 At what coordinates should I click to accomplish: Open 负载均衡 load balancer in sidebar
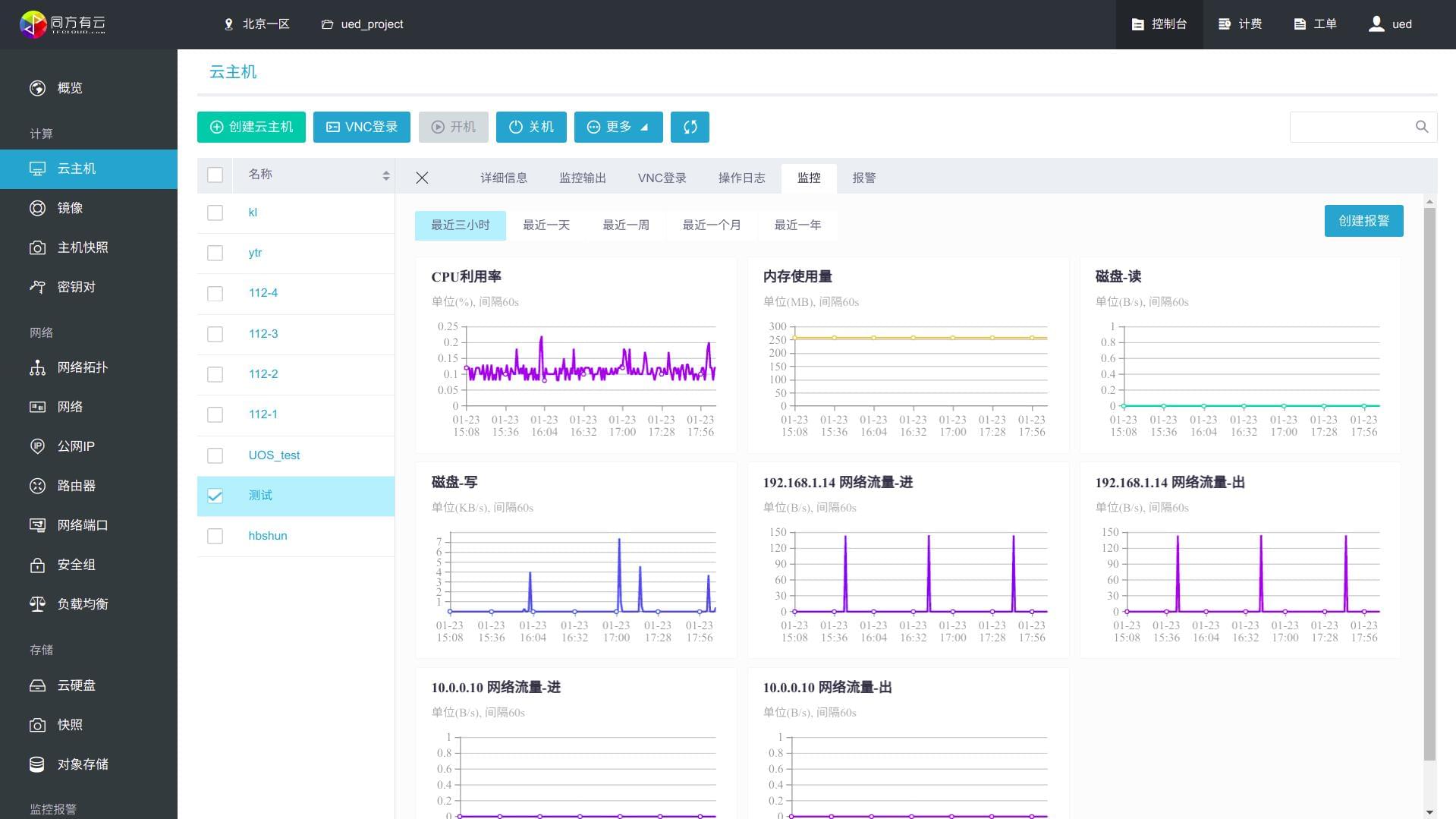click(x=89, y=604)
